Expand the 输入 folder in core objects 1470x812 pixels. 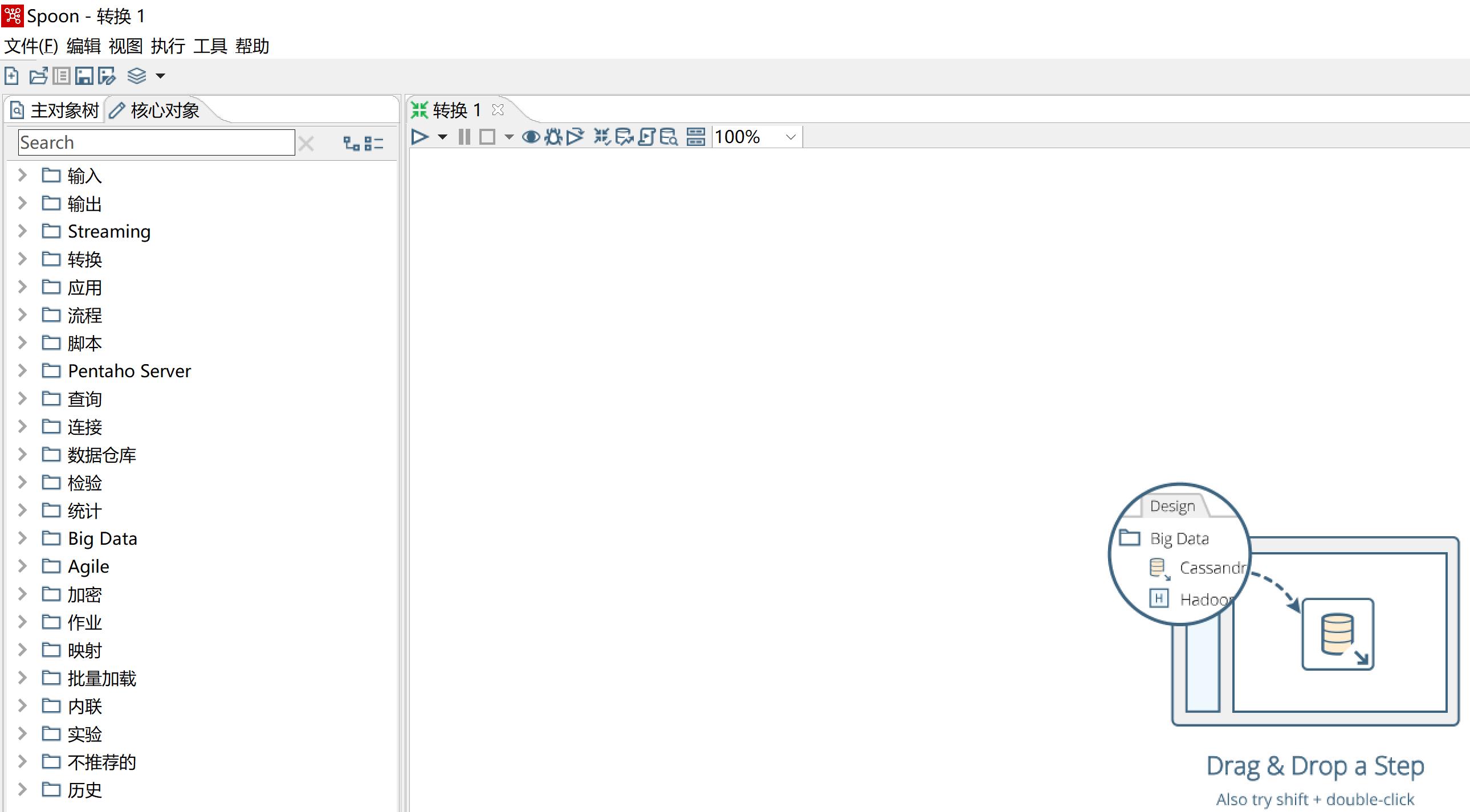pos(22,176)
